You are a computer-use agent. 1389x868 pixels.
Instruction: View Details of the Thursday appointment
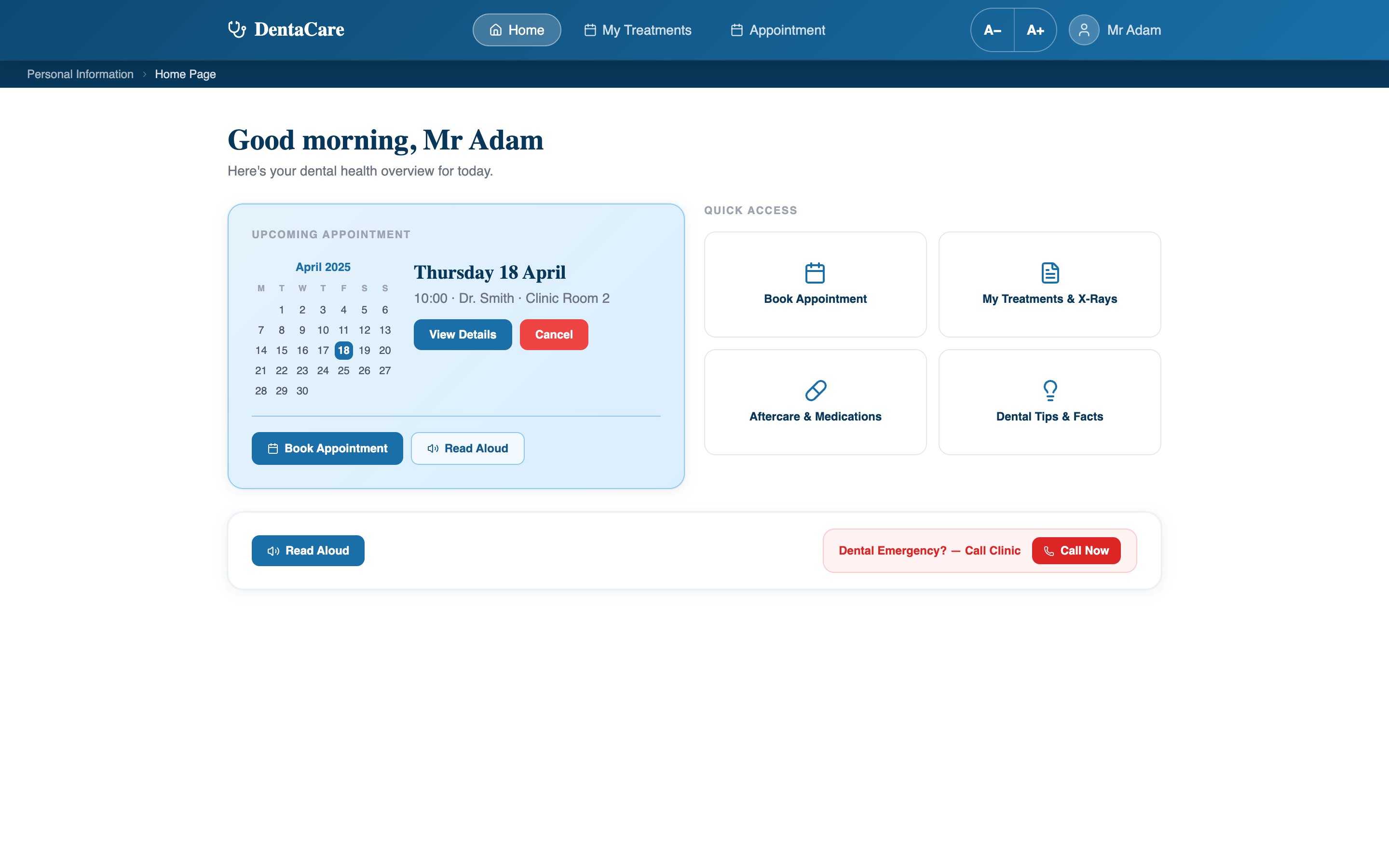click(x=463, y=335)
